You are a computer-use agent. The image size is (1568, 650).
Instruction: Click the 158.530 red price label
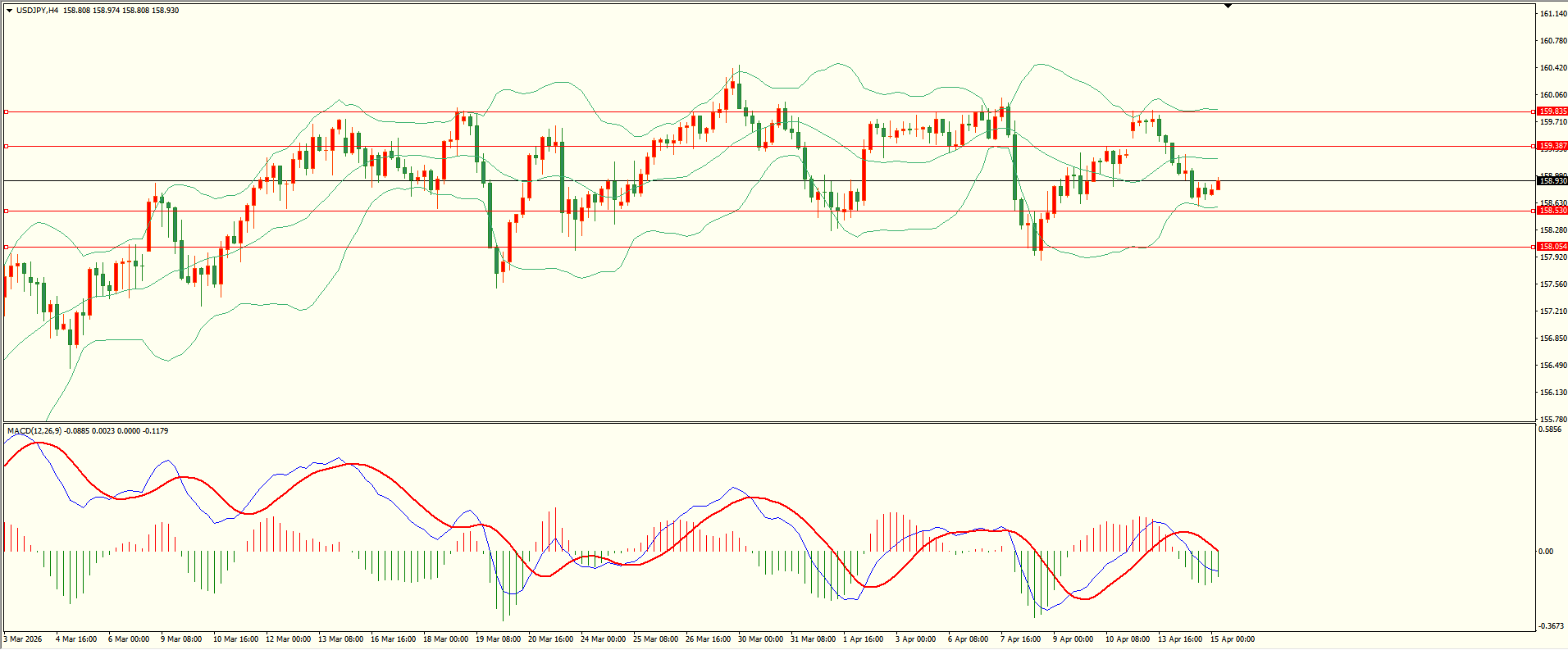click(1552, 211)
